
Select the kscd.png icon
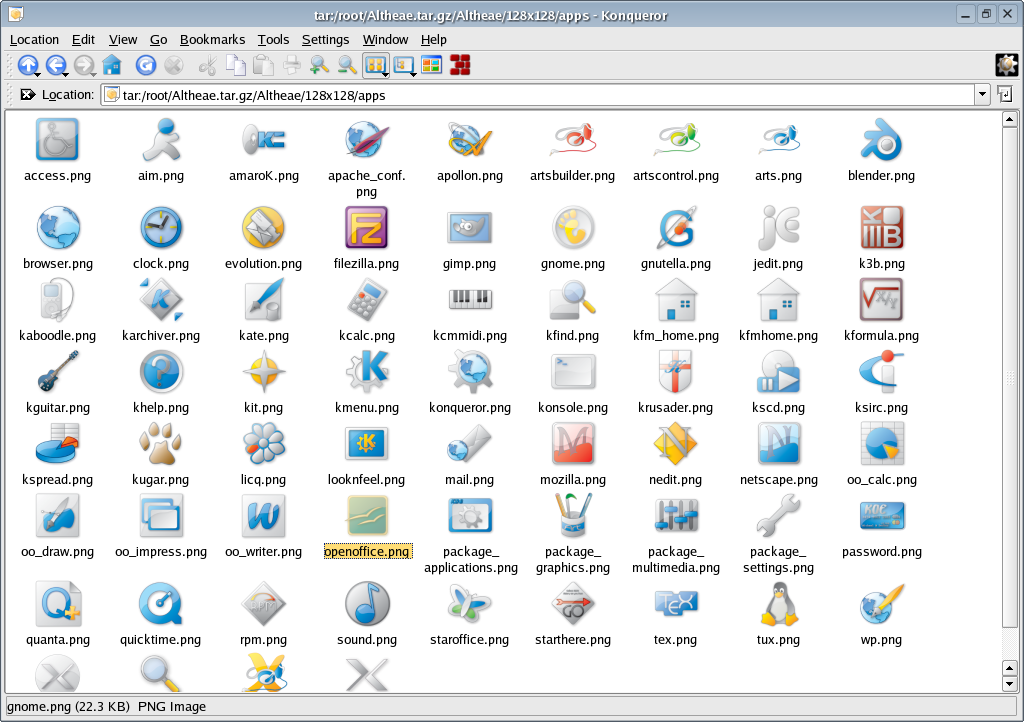click(778, 371)
